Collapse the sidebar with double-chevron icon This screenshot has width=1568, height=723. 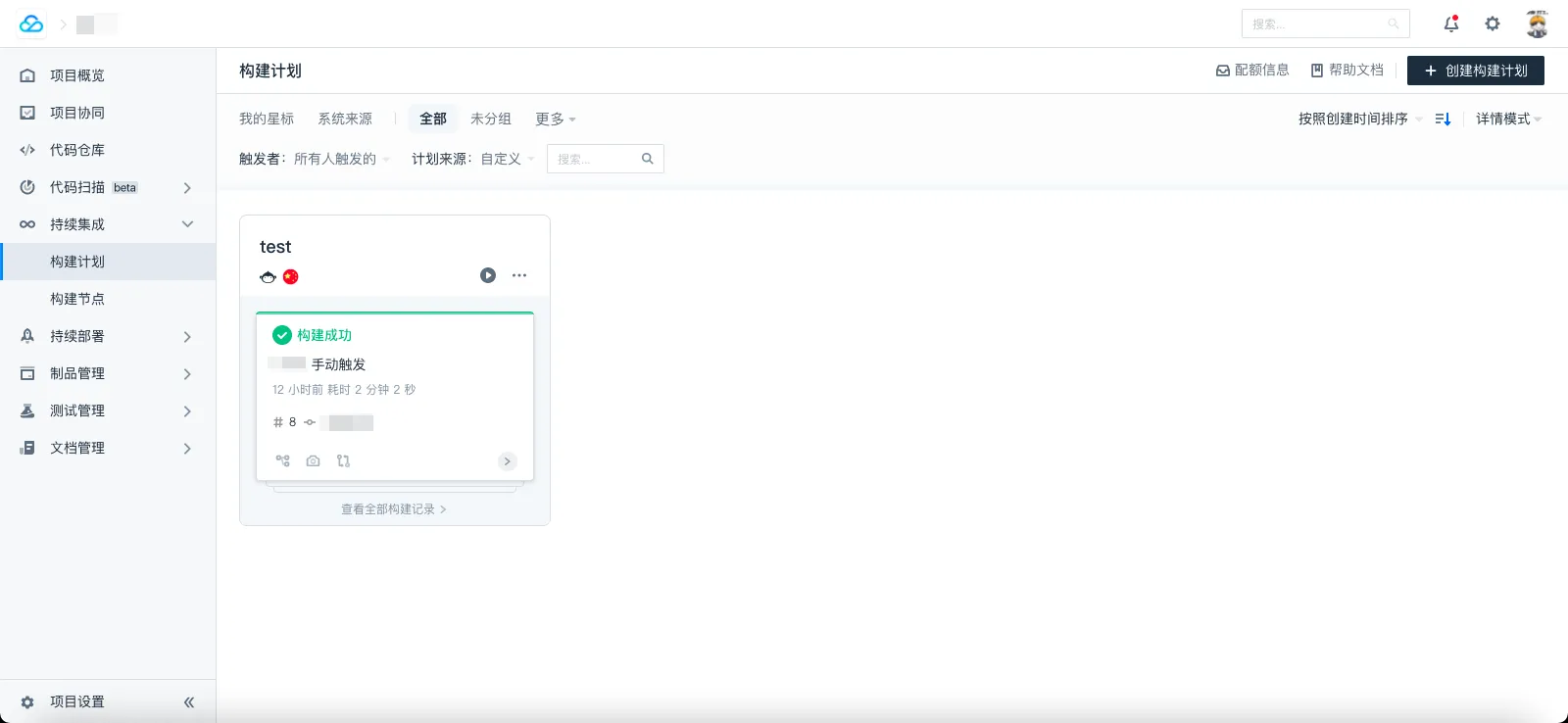[189, 701]
